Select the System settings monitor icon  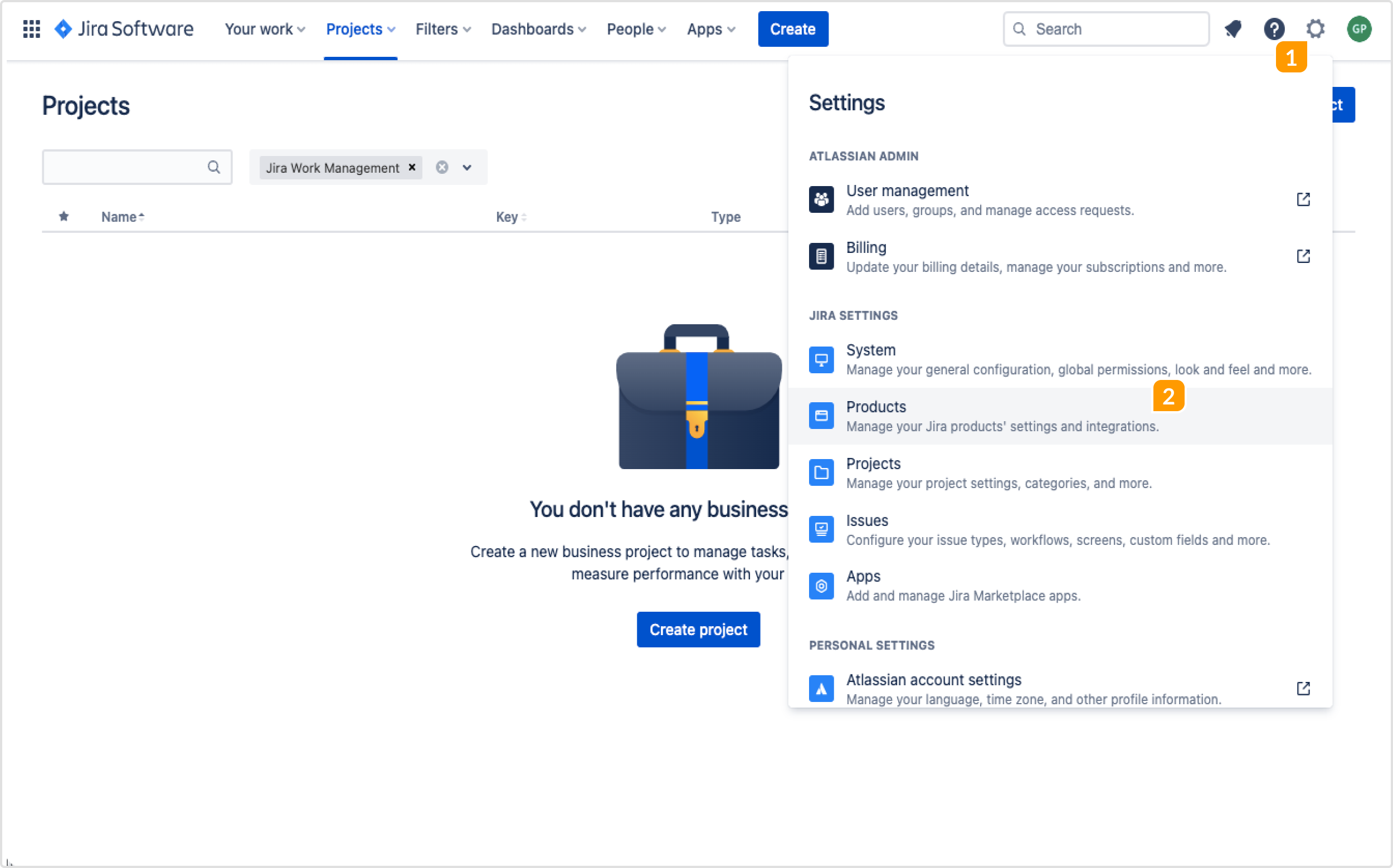[821, 359]
